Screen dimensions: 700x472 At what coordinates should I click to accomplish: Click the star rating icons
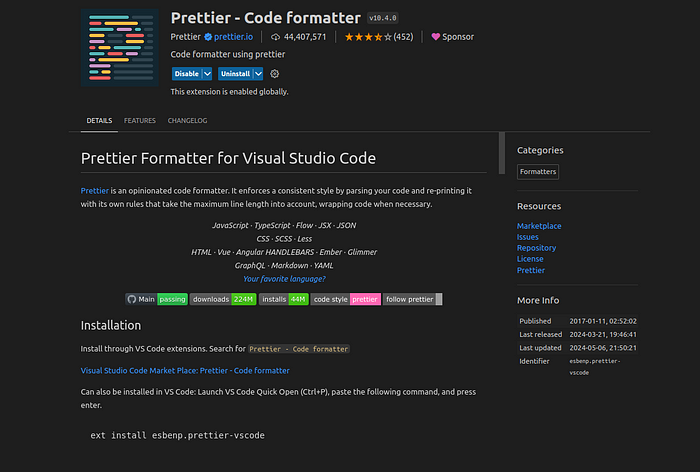click(x=368, y=37)
